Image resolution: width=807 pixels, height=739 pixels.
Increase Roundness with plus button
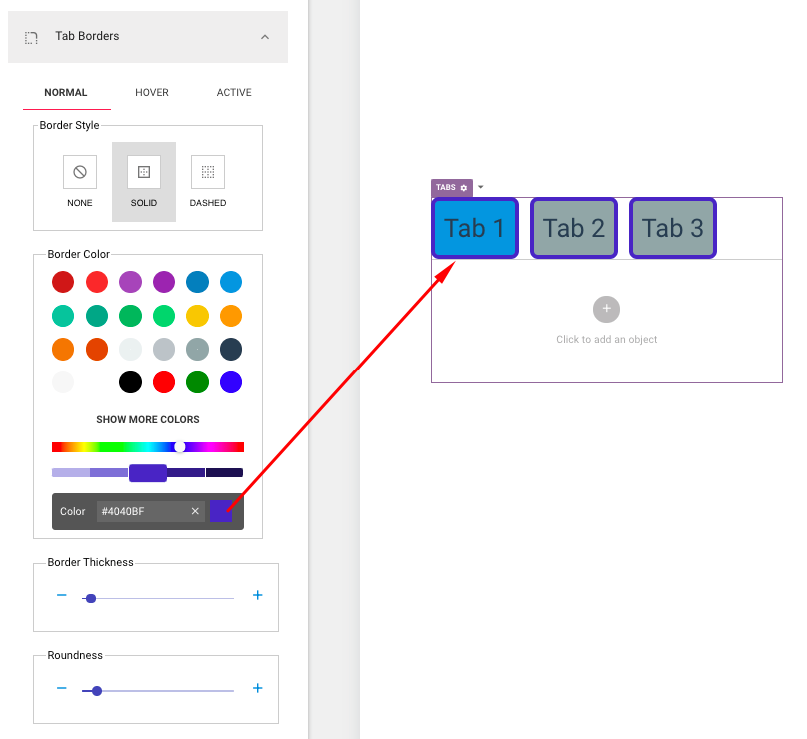coord(258,688)
